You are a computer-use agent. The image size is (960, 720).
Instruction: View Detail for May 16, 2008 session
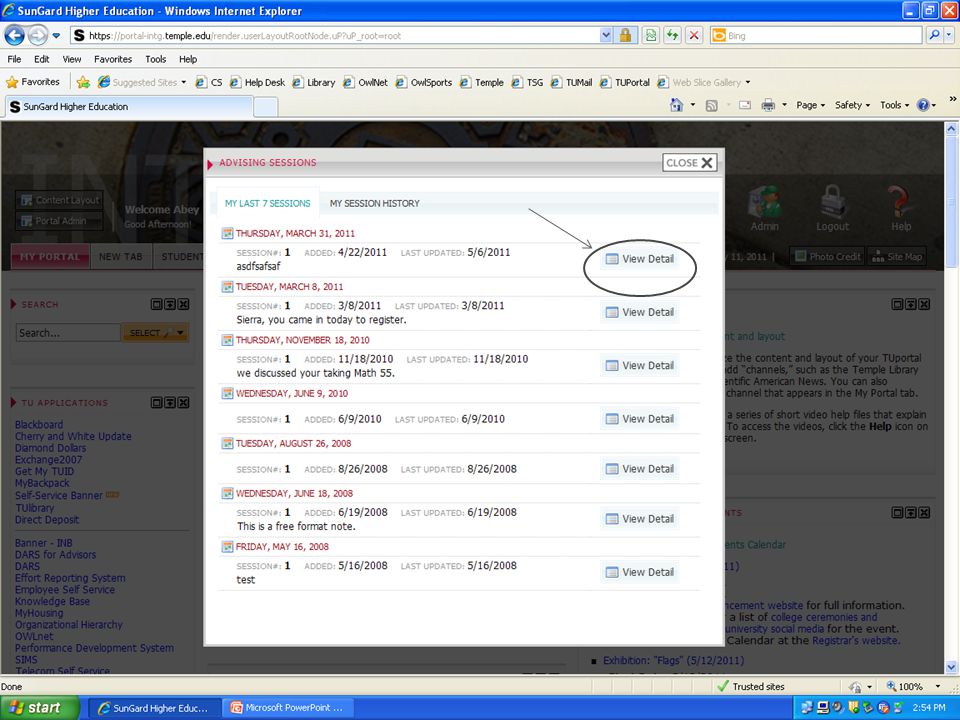point(640,572)
